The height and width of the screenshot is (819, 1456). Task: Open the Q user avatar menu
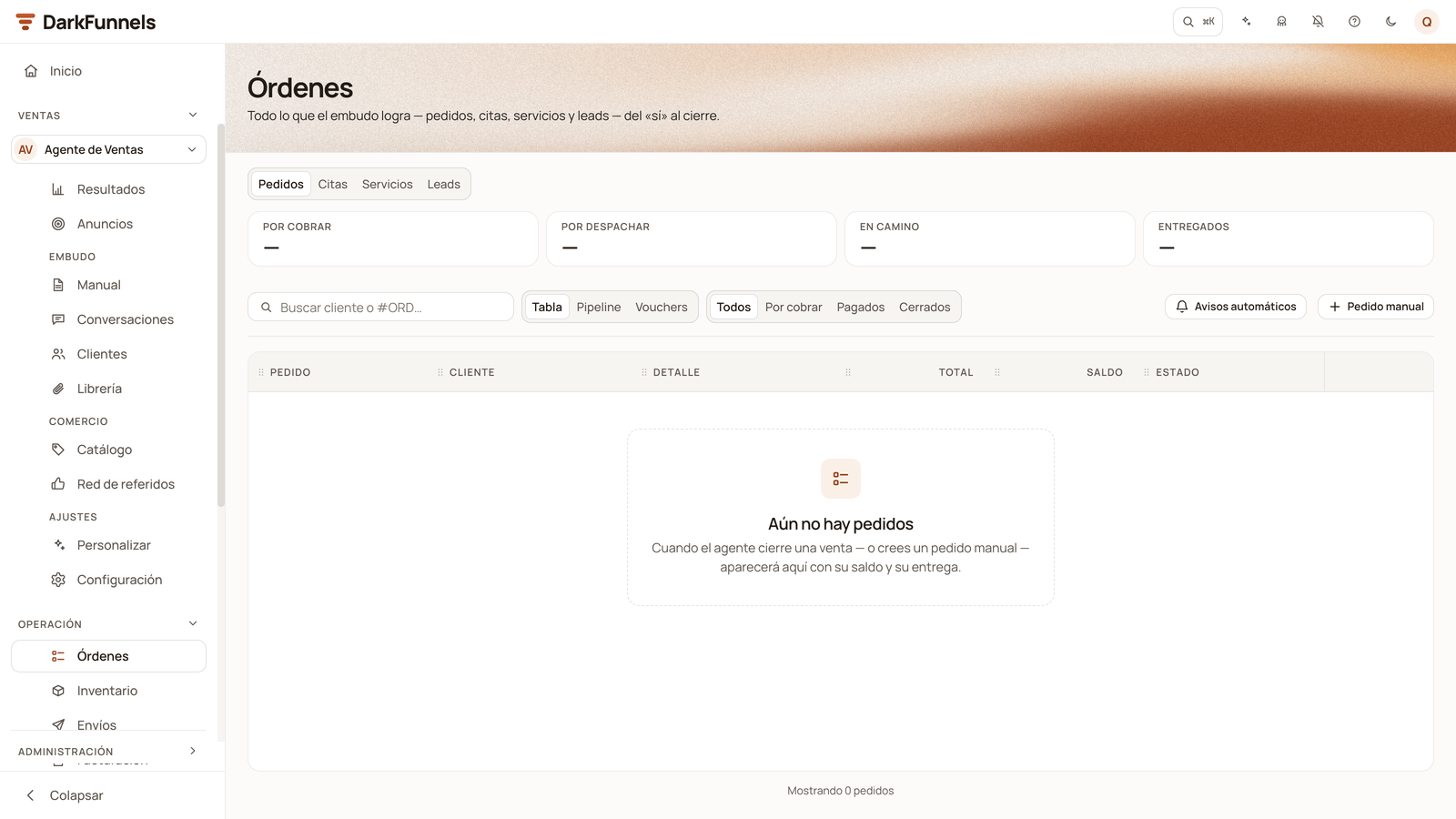point(1427,22)
